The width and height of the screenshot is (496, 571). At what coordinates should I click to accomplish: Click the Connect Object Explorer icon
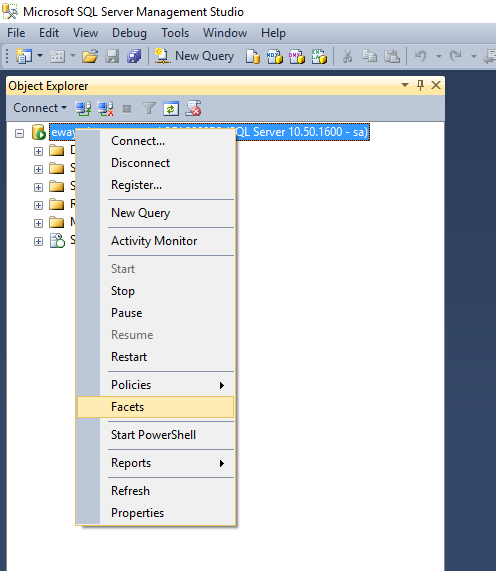point(83,109)
